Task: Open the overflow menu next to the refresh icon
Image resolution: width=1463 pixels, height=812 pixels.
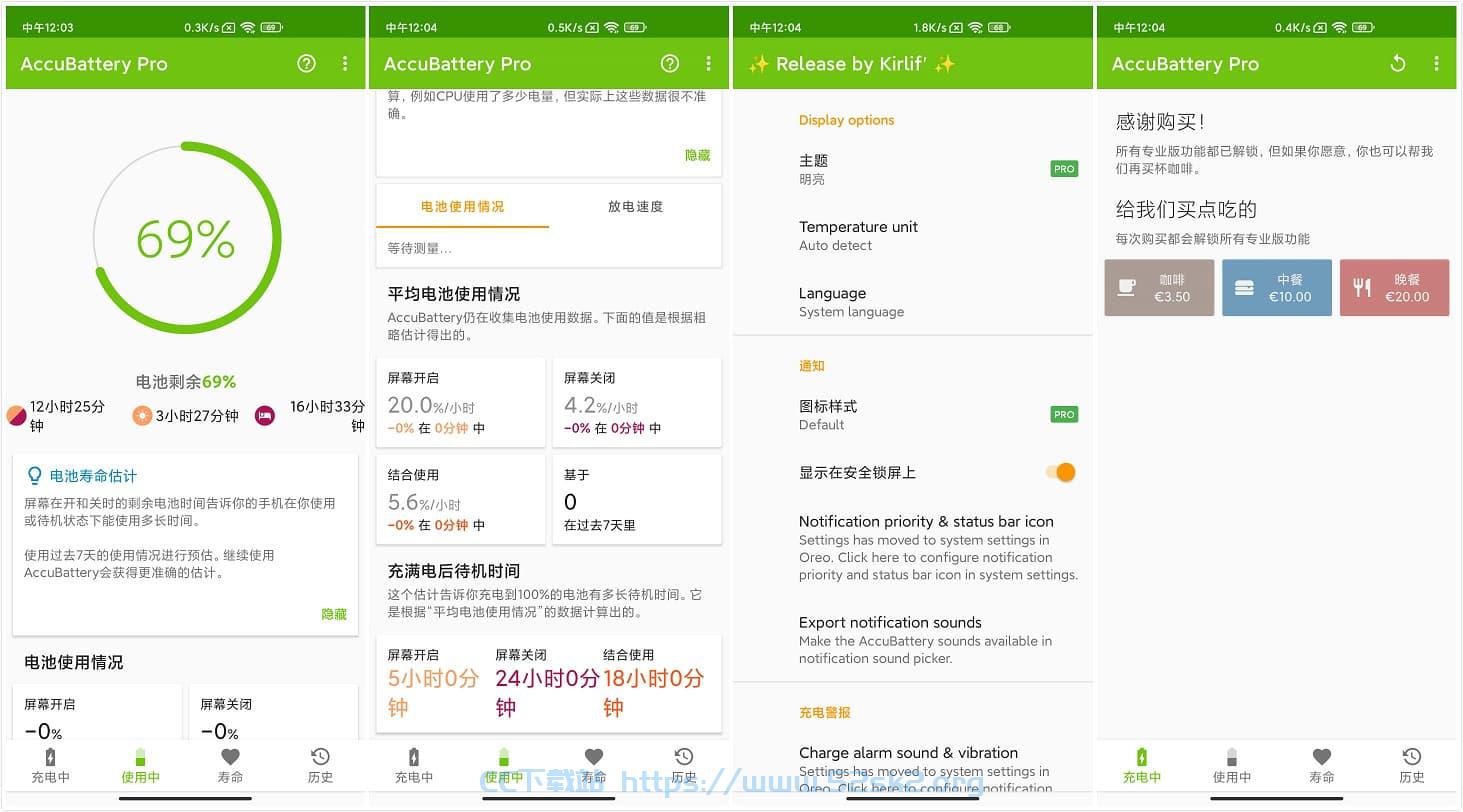Action: (x=1436, y=64)
